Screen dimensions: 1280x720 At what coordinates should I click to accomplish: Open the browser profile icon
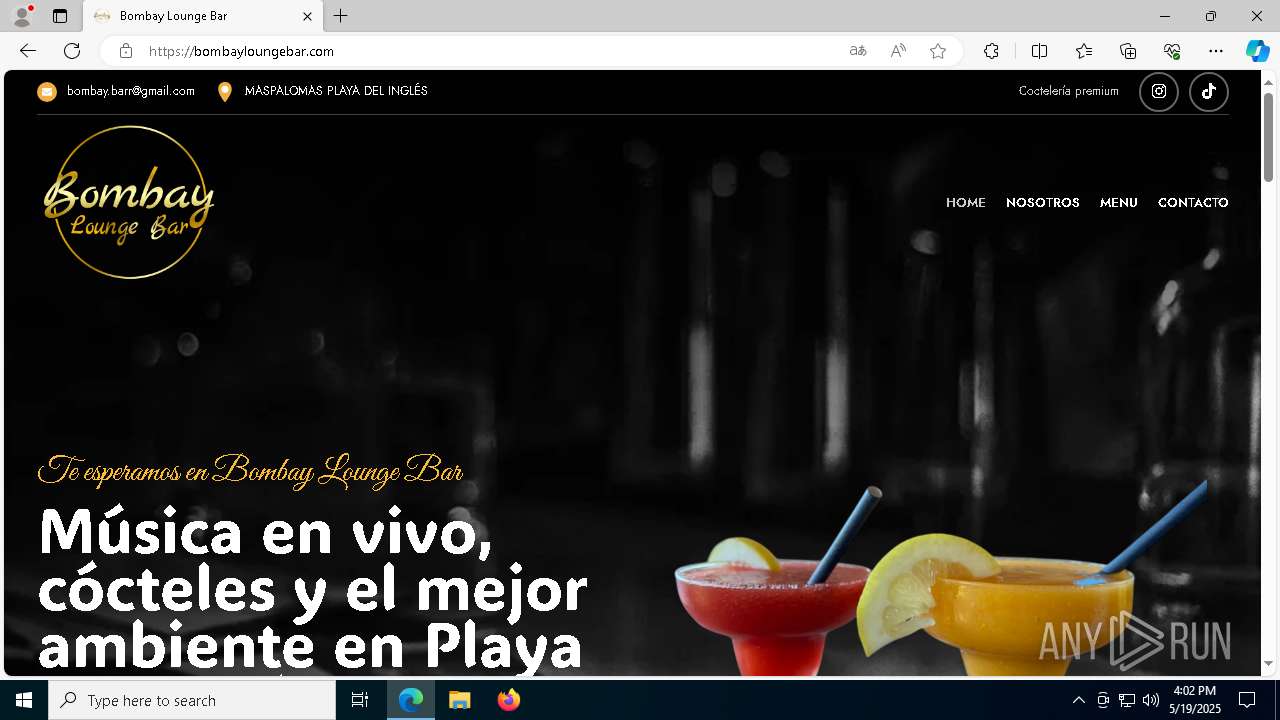point(22,16)
